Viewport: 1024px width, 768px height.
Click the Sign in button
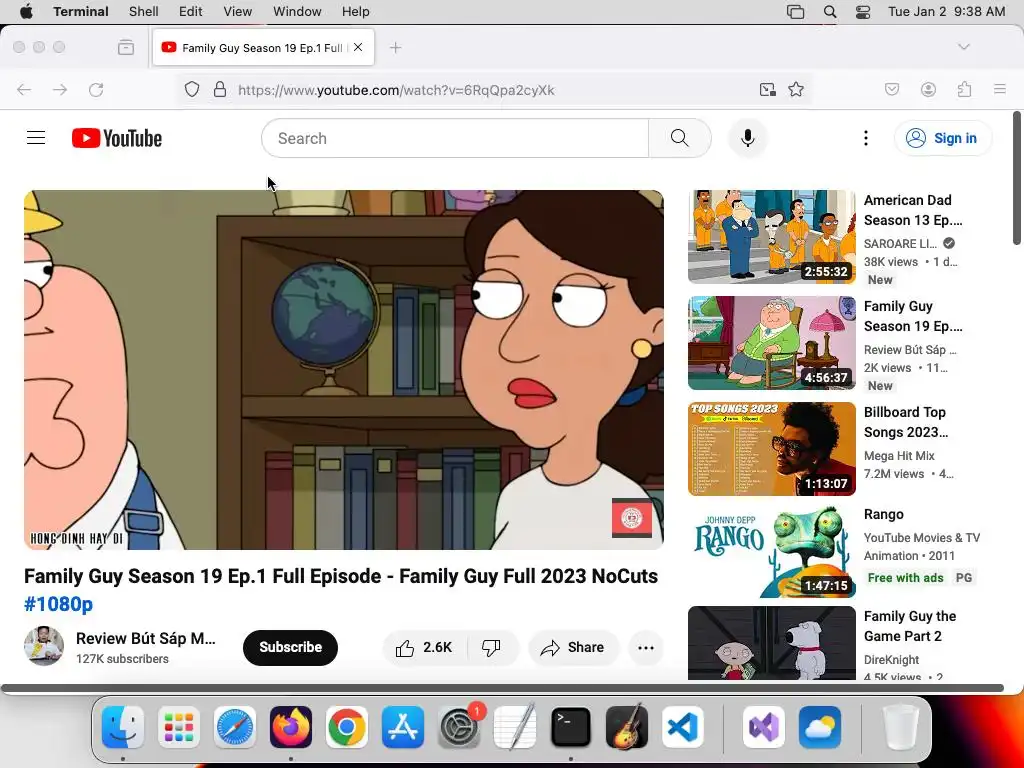click(x=942, y=138)
